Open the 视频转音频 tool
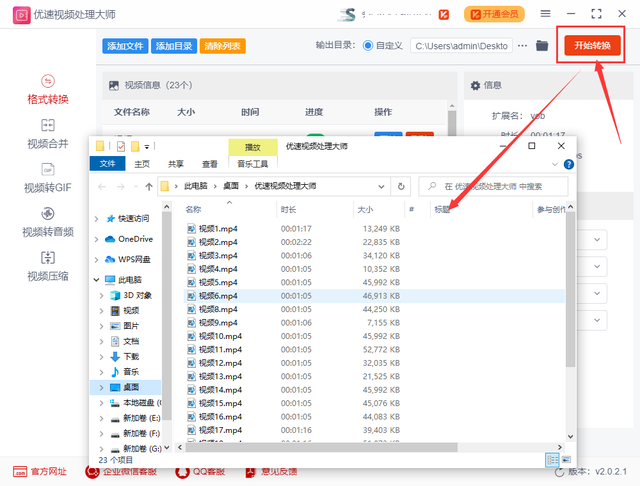The height and width of the screenshot is (486, 640). tap(48, 222)
